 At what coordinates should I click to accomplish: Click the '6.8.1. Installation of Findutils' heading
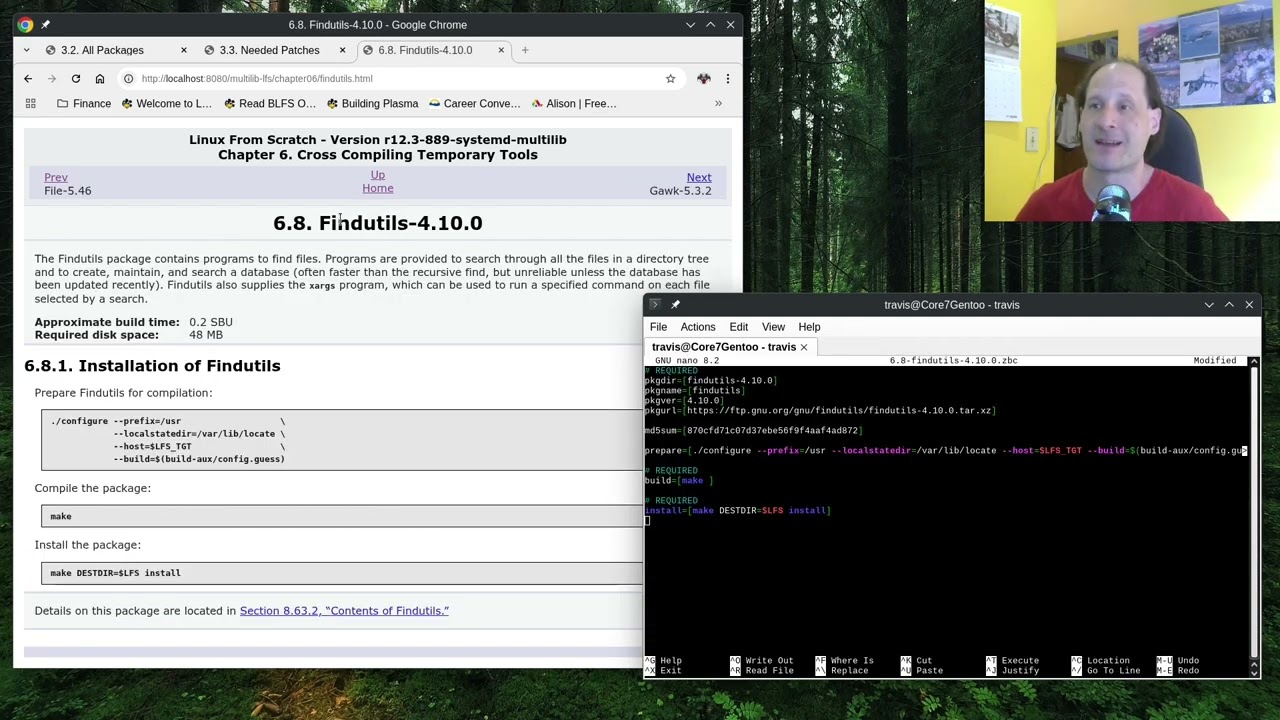point(152,365)
